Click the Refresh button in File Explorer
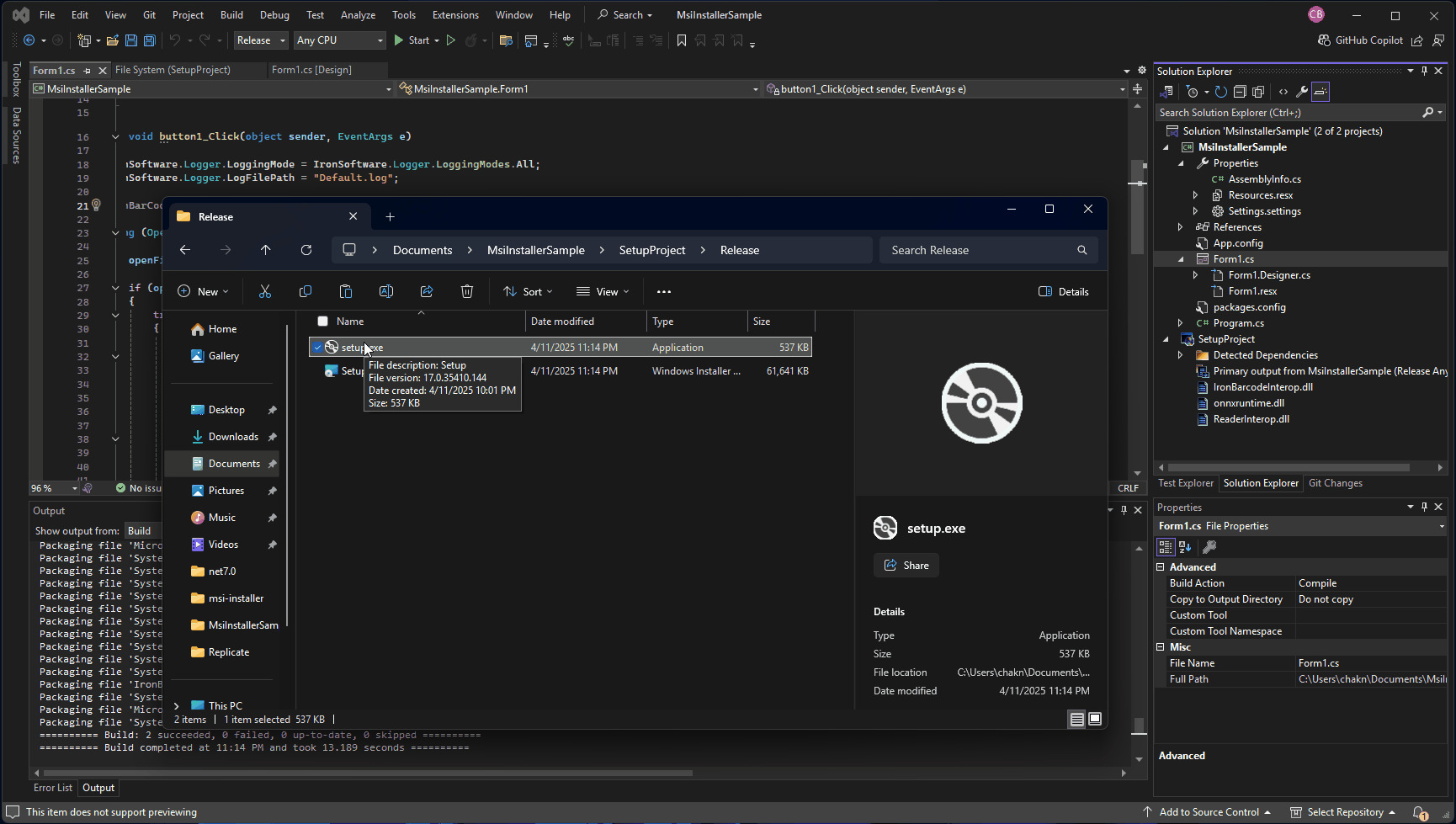 306,250
